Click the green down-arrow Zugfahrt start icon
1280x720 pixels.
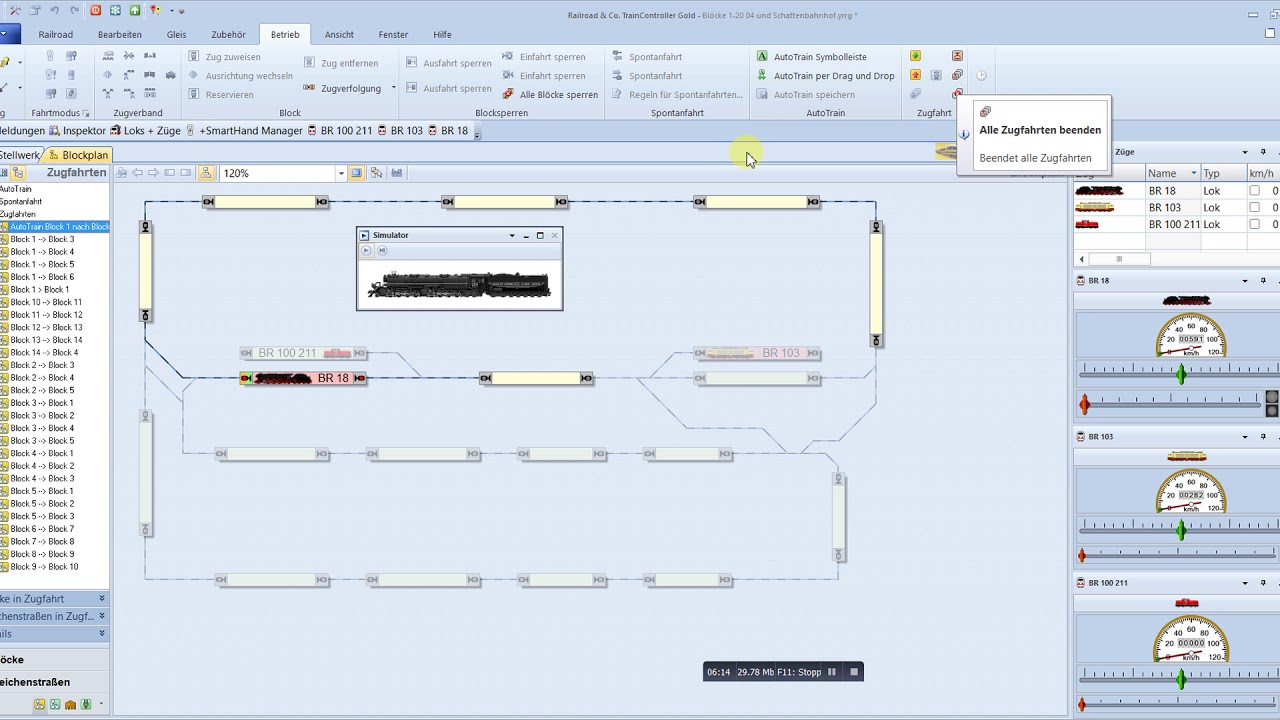tap(915, 57)
